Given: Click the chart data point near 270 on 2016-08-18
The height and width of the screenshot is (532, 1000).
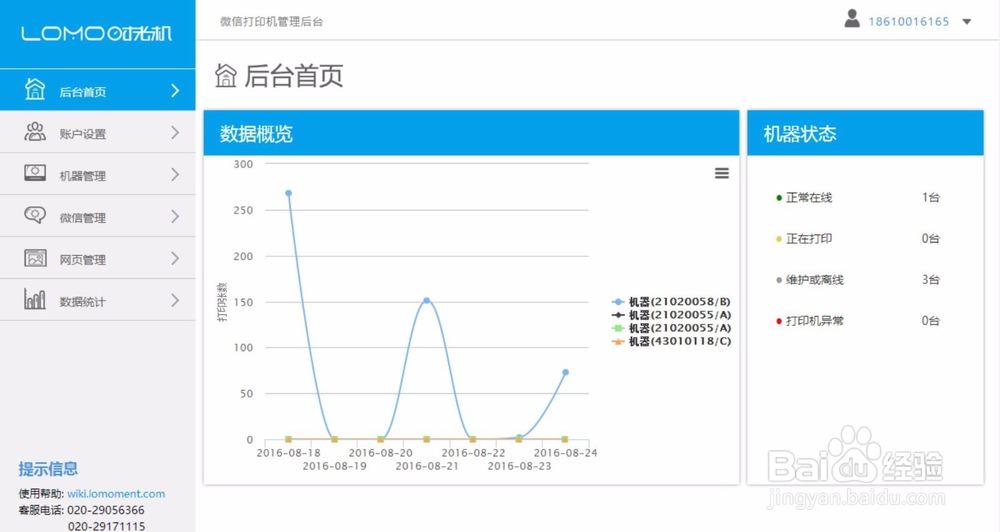Looking at the screenshot, I should coord(288,193).
